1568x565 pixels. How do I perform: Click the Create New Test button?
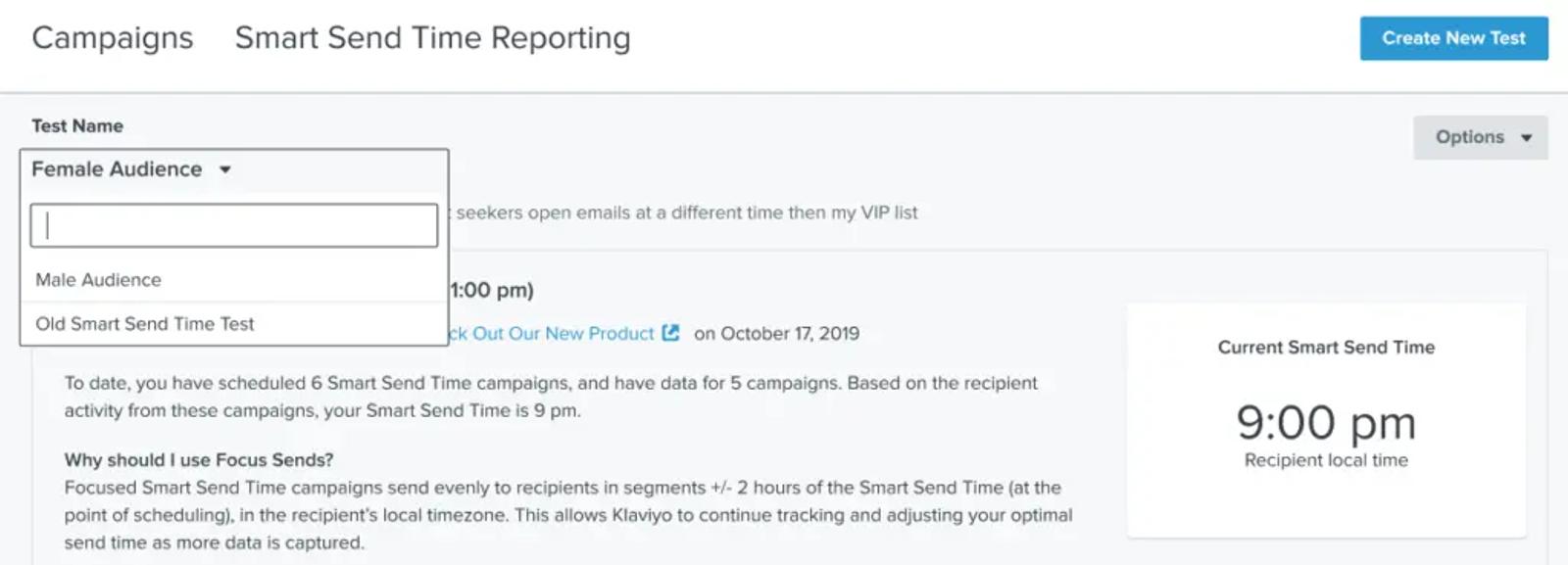pos(1453,38)
